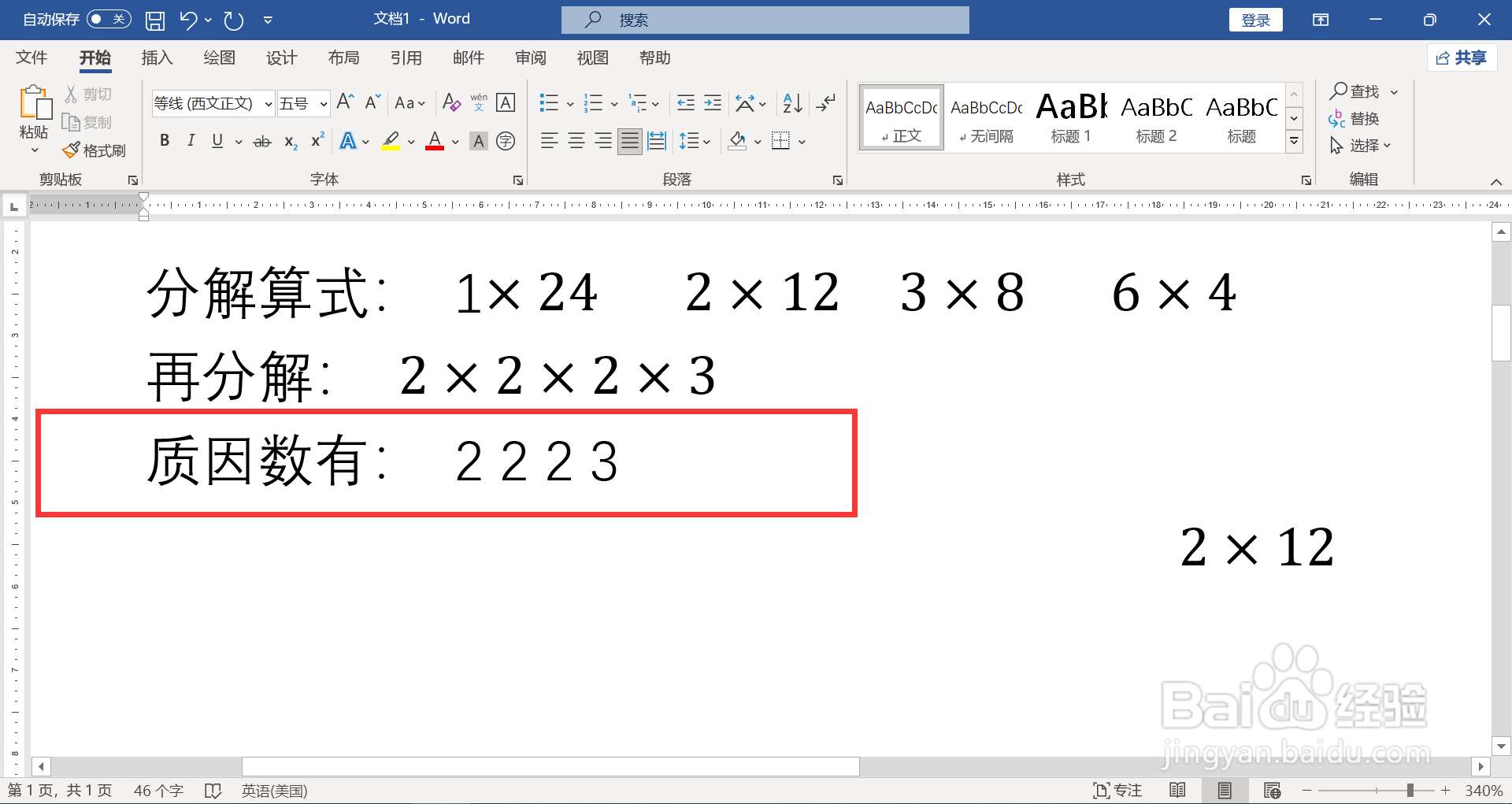Open Ribbon Display Options

tap(1321, 20)
